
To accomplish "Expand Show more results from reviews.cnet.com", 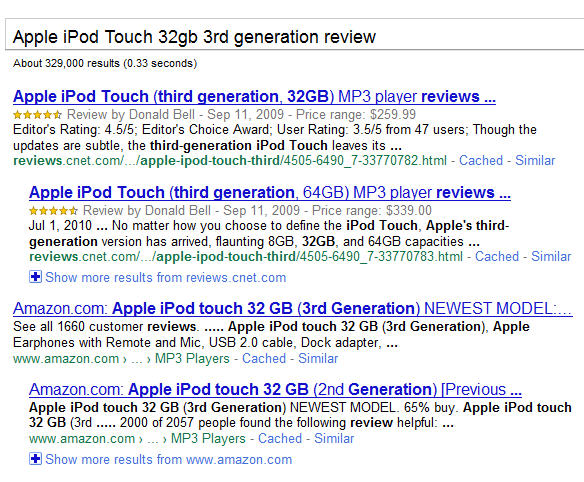I will 165,278.
